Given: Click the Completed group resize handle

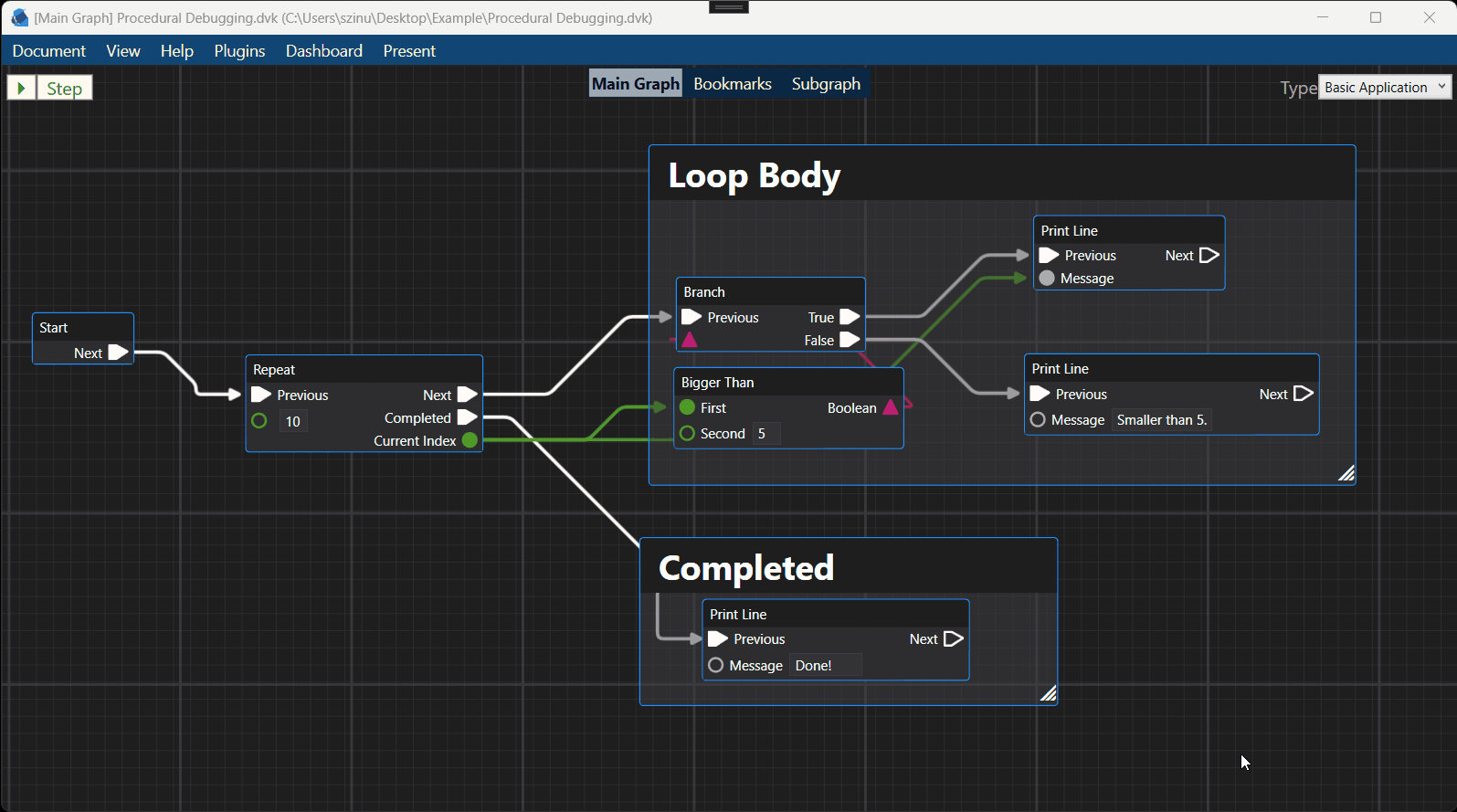Looking at the screenshot, I should 1048,694.
